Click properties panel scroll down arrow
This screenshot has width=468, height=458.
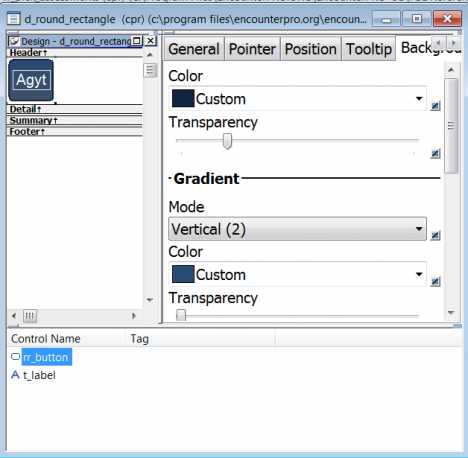pos(451,313)
